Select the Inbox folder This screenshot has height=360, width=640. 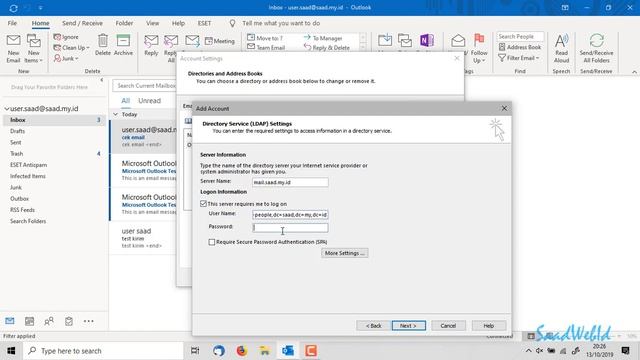point(54,120)
